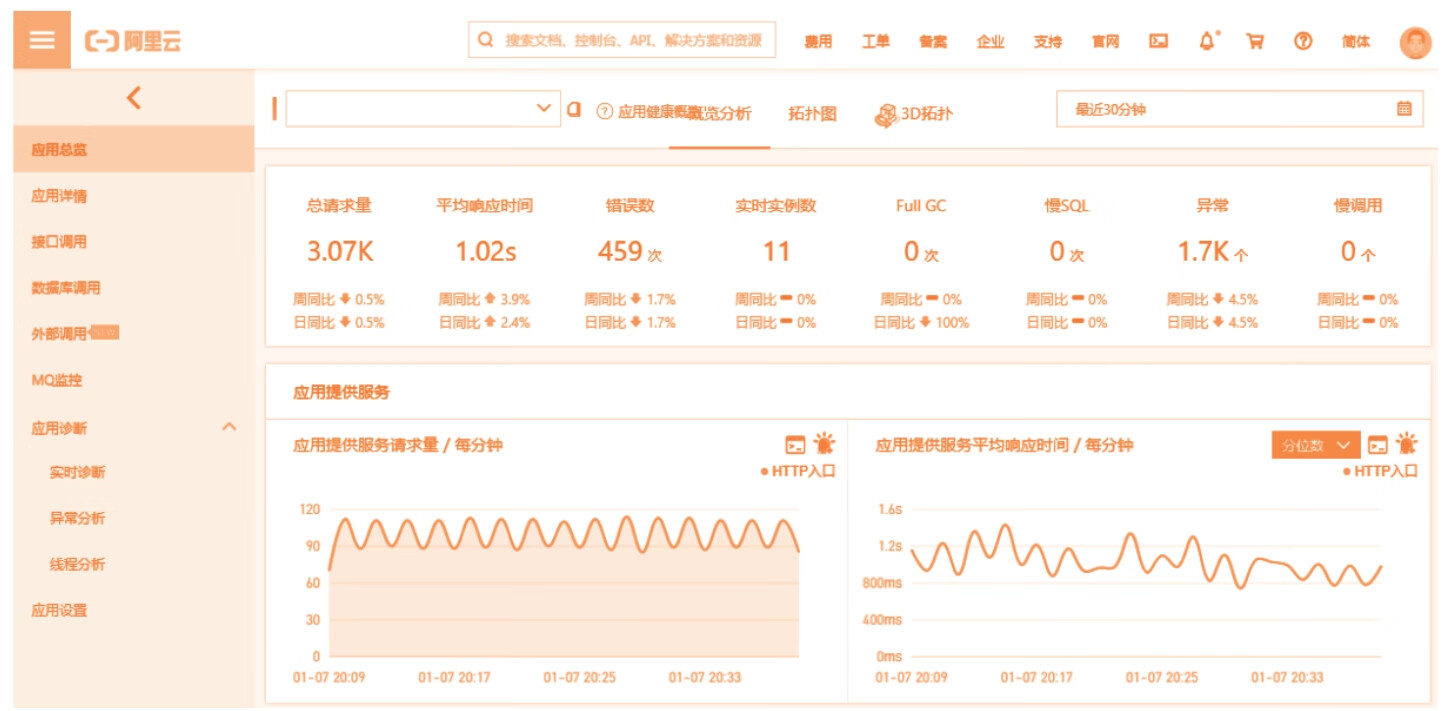Expand the 分位数 dropdown
The image size is (1442, 711).
[1315, 445]
